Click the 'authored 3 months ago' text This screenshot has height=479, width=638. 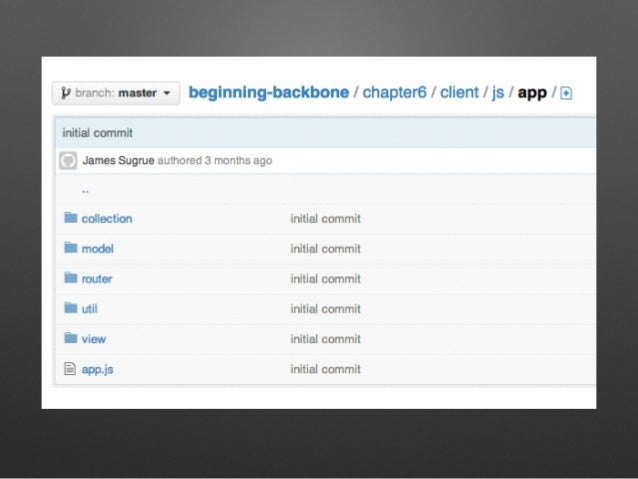pyautogui.click(x=215, y=160)
